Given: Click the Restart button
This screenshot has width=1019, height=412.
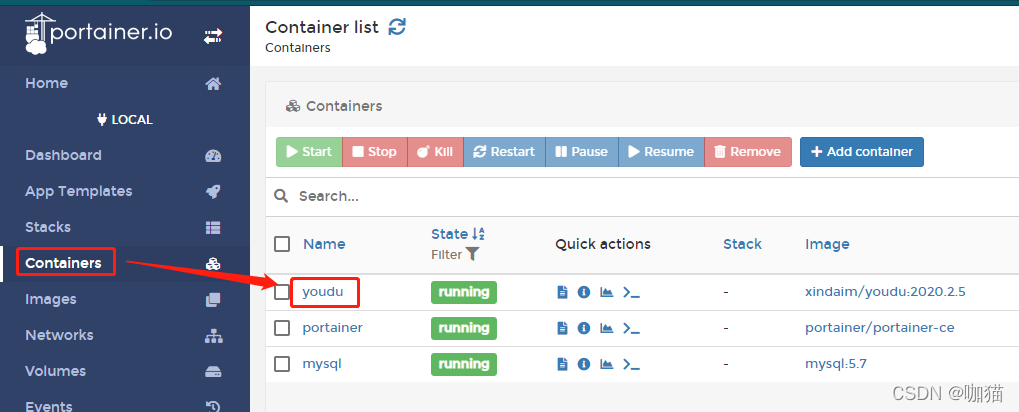Looking at the screenshot, I should 504,152.
